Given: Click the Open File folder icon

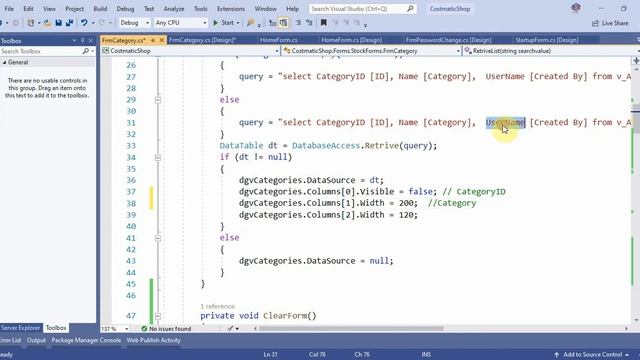Looking at the screenshot, I should pyautogui.click(x=47, y=23).
